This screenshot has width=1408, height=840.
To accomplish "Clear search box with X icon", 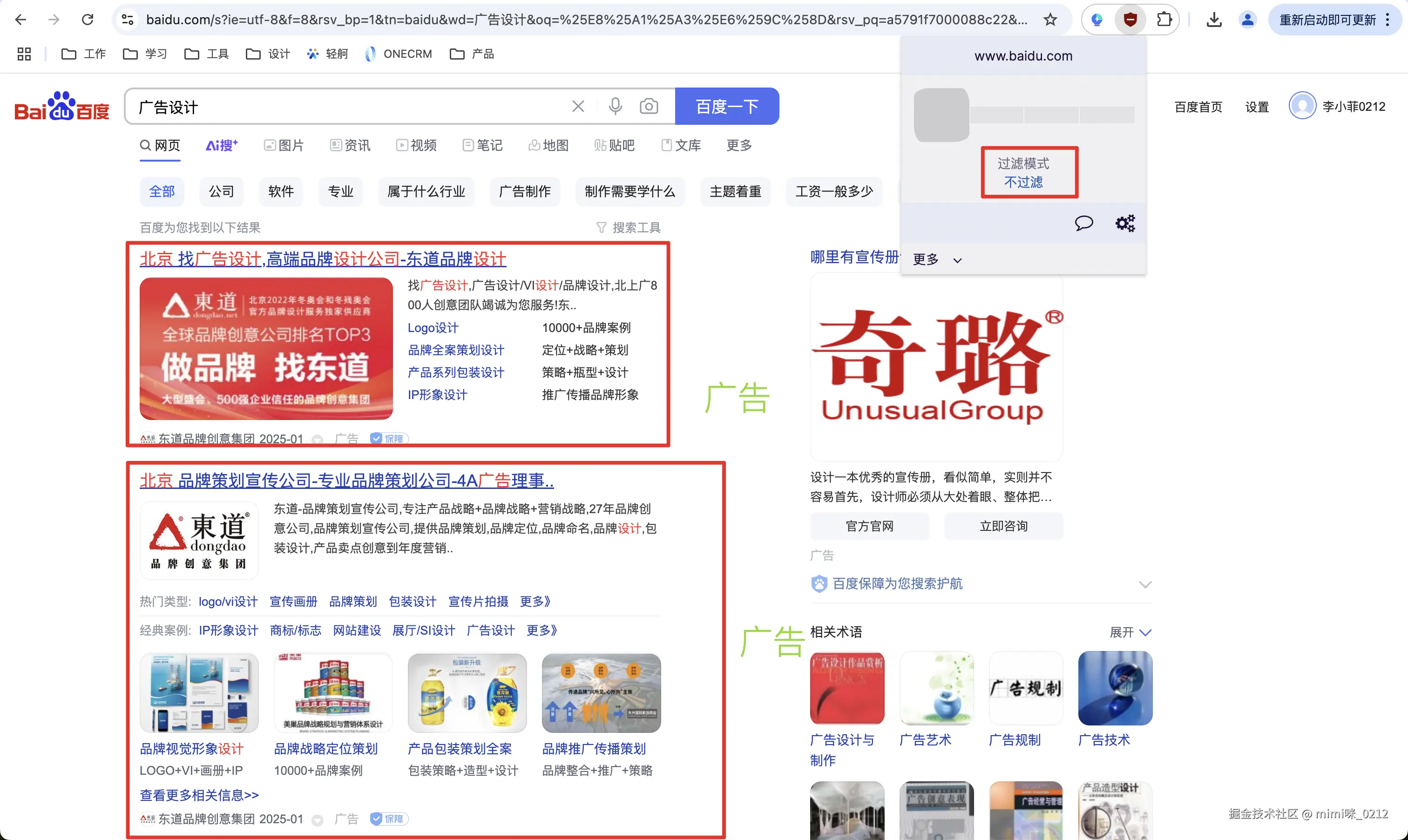I will pyautogui.click(x=578, y=107).
